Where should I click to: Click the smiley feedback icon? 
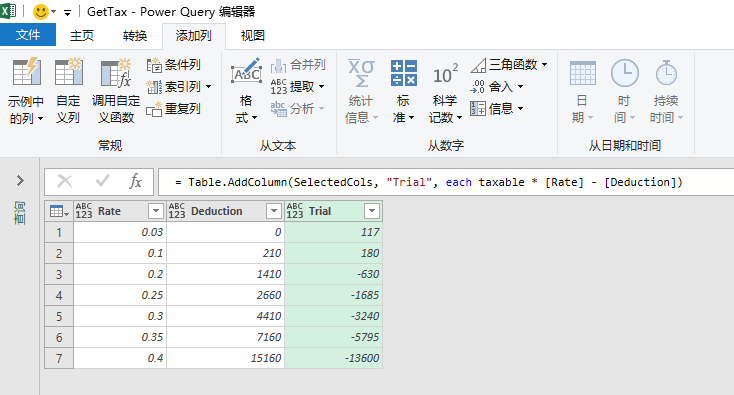pyautogui.click(x=41, y=12)
